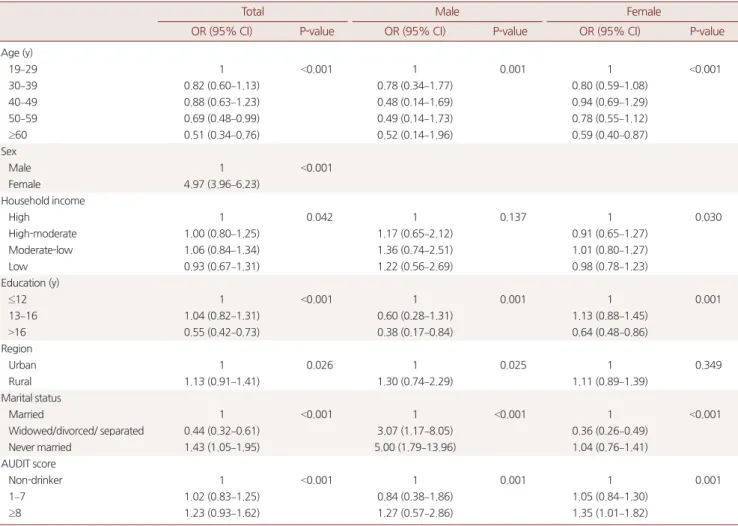Image resolution: width=738 pixels, height=526 pixels.
Task: Click 'Widowed/divorced/ separated' row label
Action: click(x=76, y=431)
